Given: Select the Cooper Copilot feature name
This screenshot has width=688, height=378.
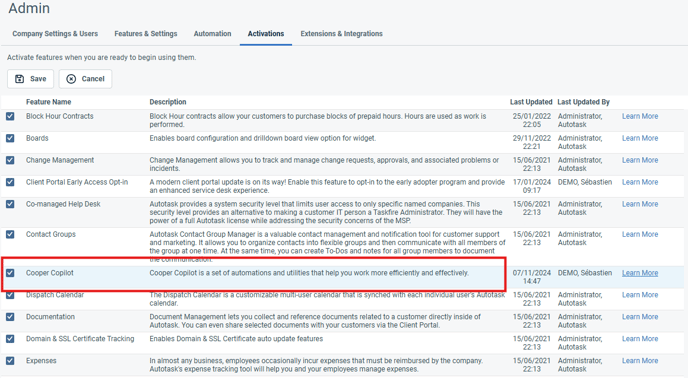Looking at the screenshot, I should [x=50, y=273].
